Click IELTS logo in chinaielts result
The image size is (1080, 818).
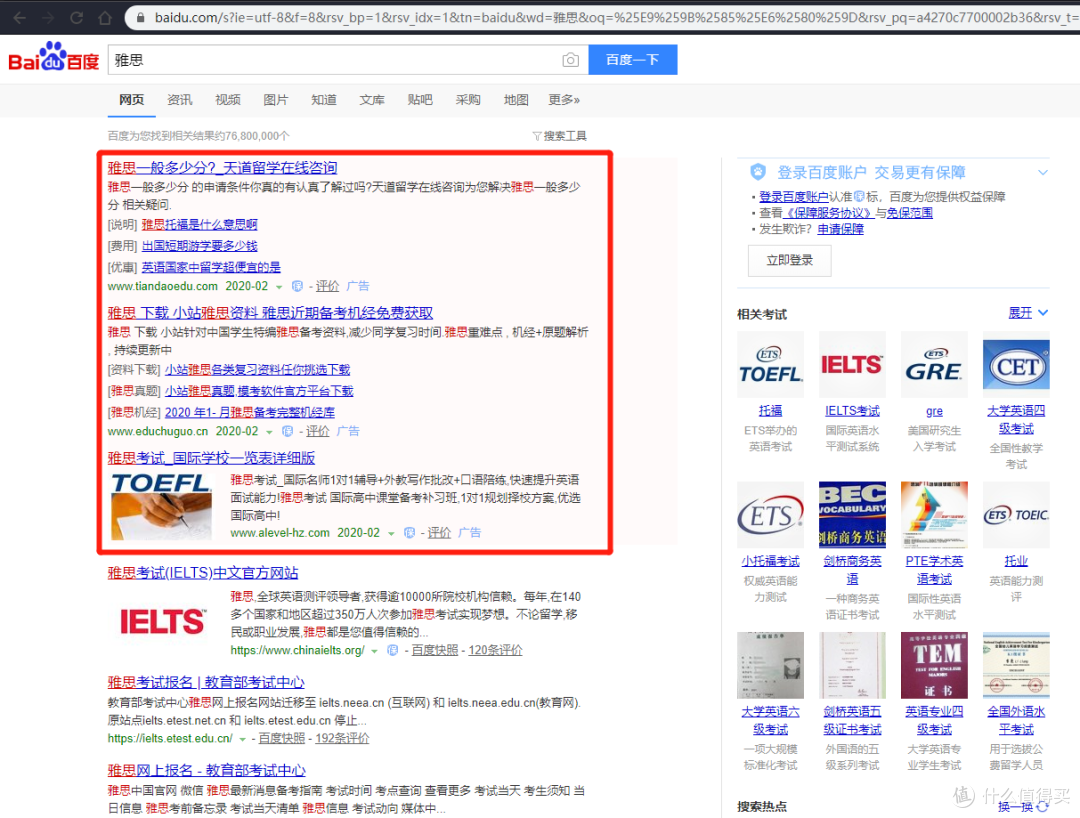pos(162,622)
